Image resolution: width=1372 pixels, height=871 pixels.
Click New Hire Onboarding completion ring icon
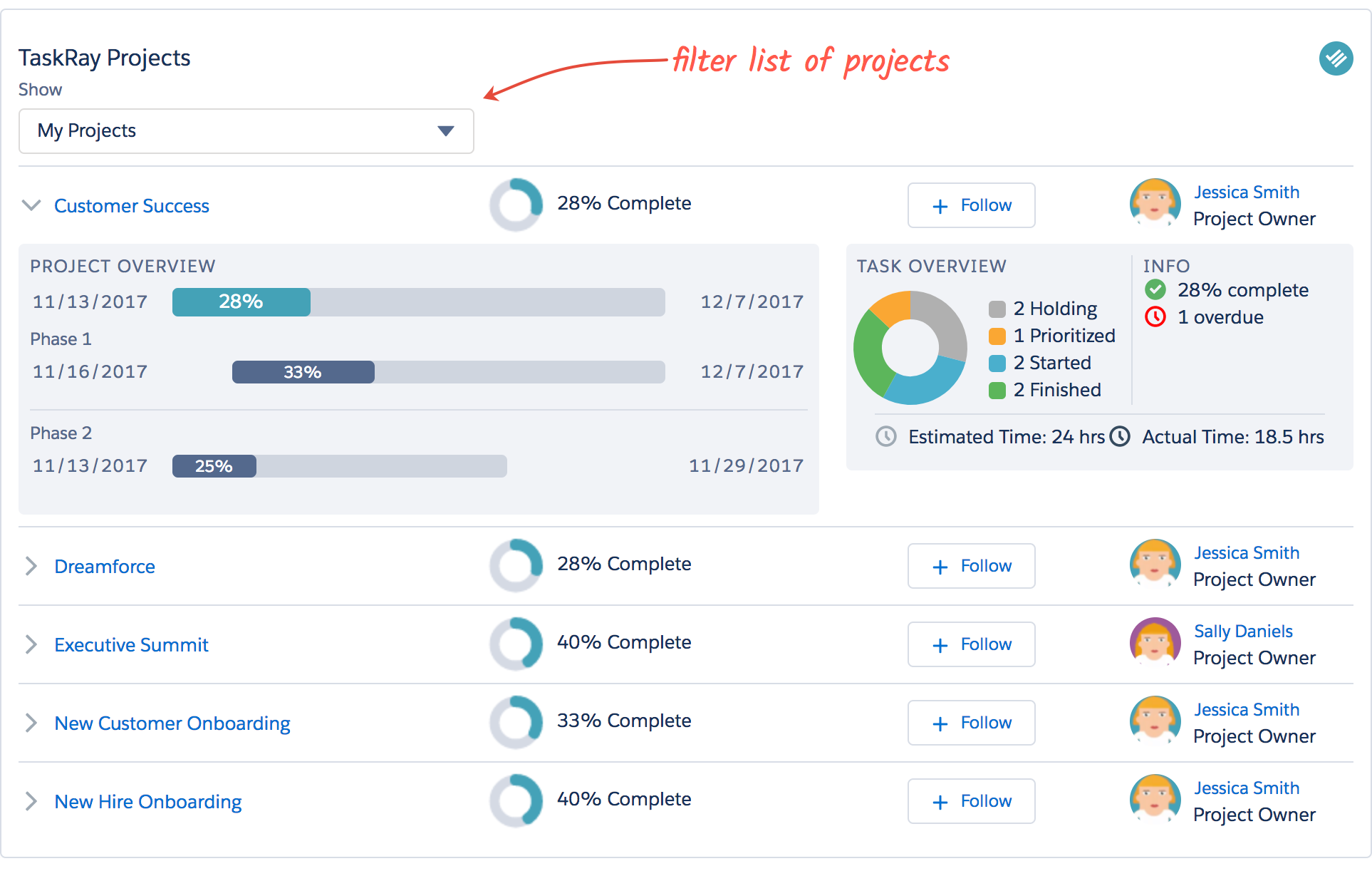click(x=516, y=800)
